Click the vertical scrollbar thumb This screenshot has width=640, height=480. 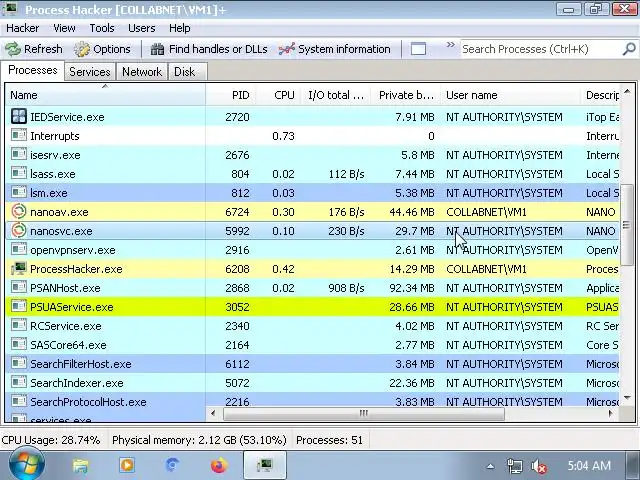[627, 224]
